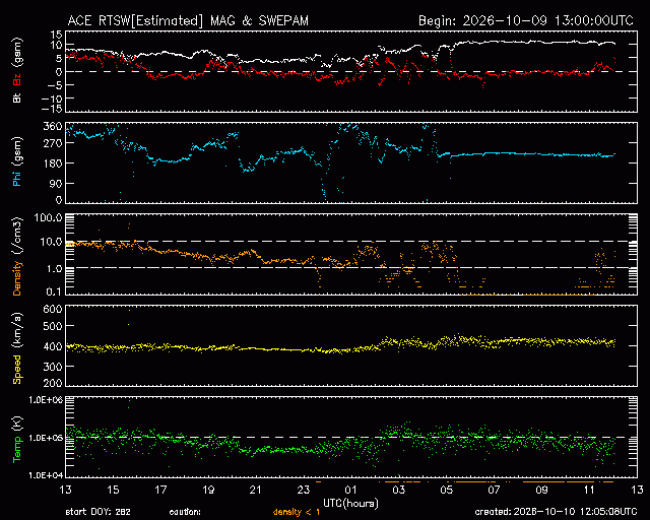Click the Density (/cm3) axis label
The width and height of the screenshot is (650, 520).
coord(17,256)
